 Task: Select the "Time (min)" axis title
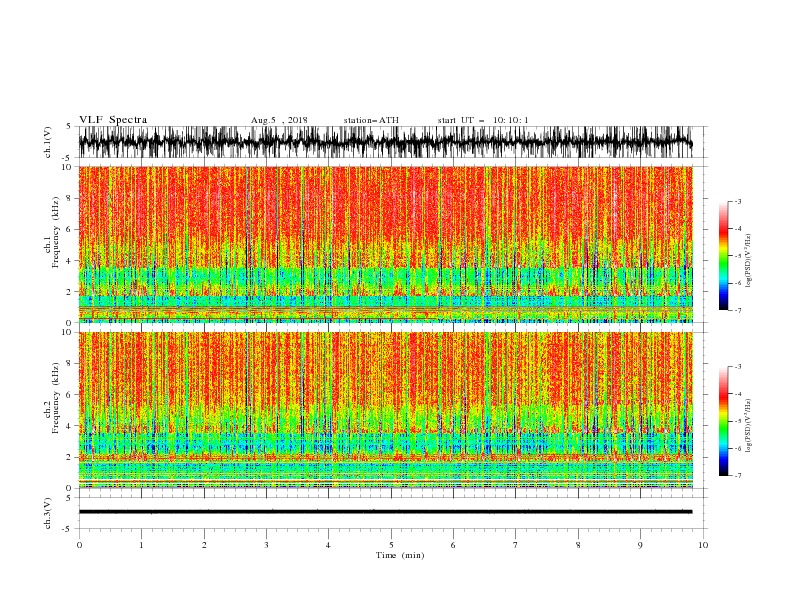coord(400,555)
